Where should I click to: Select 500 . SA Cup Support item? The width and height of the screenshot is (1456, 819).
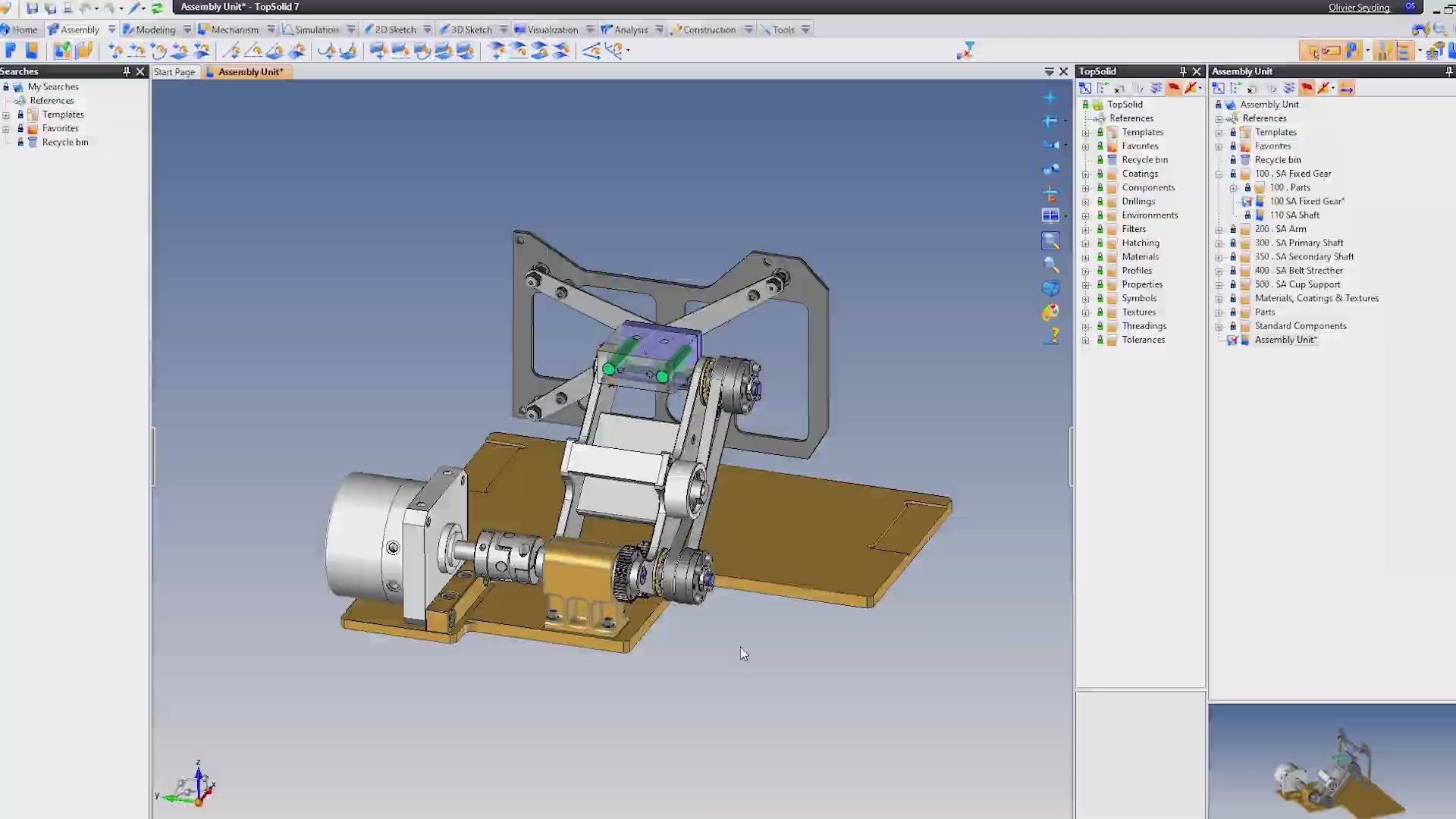pyautogui.click(x=1297, y=284)
